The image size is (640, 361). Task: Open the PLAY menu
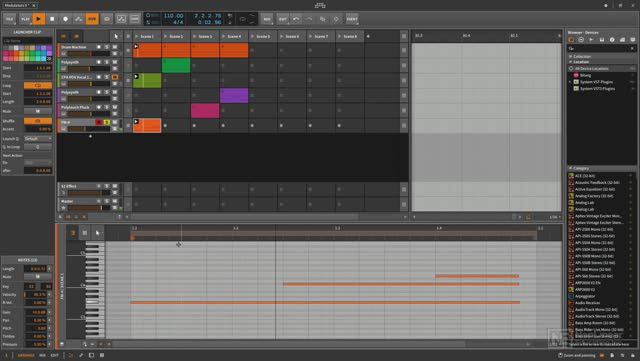(25, 19)
